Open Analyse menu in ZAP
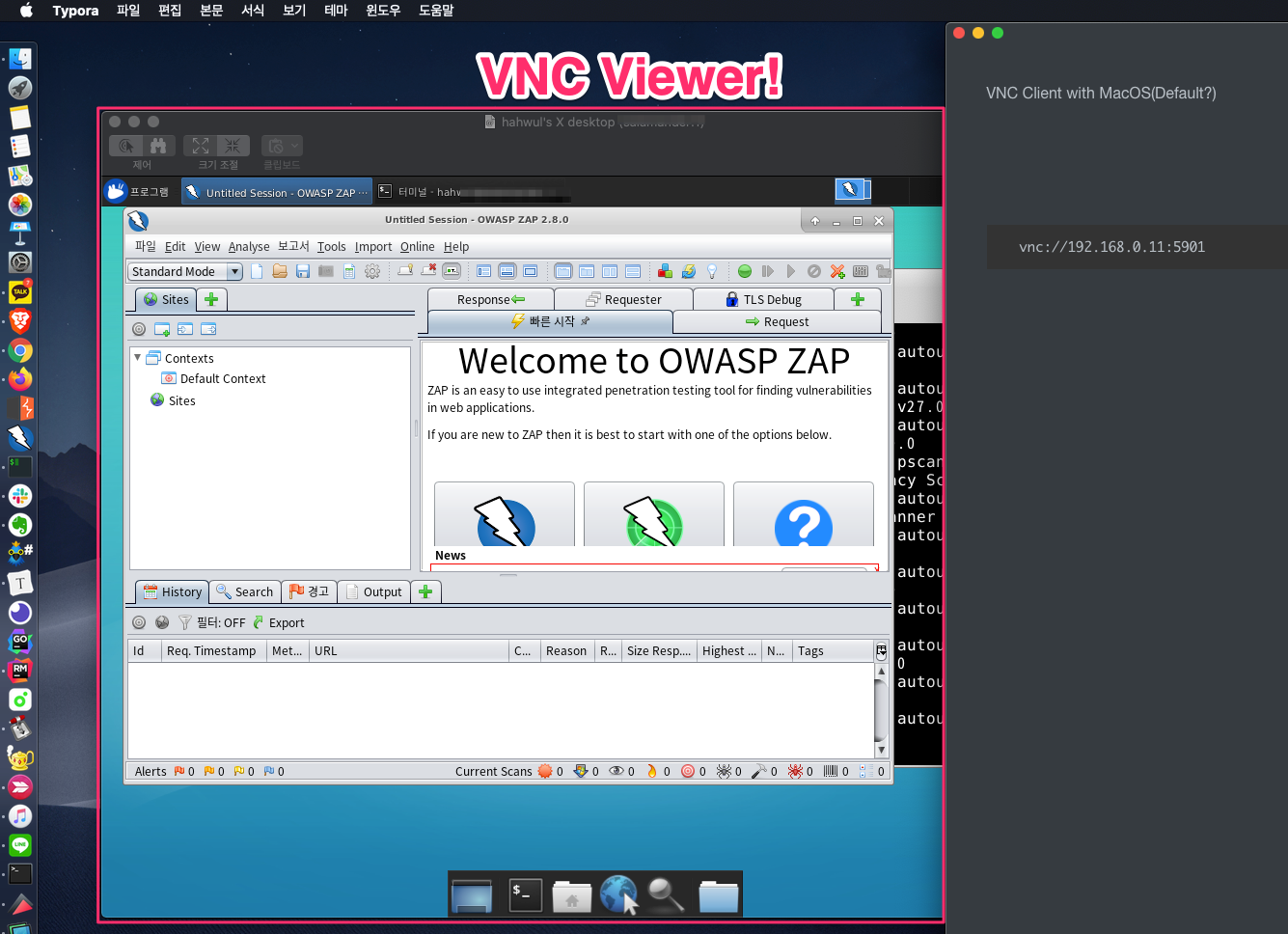The image size is (1288, 934). (249, 246)
